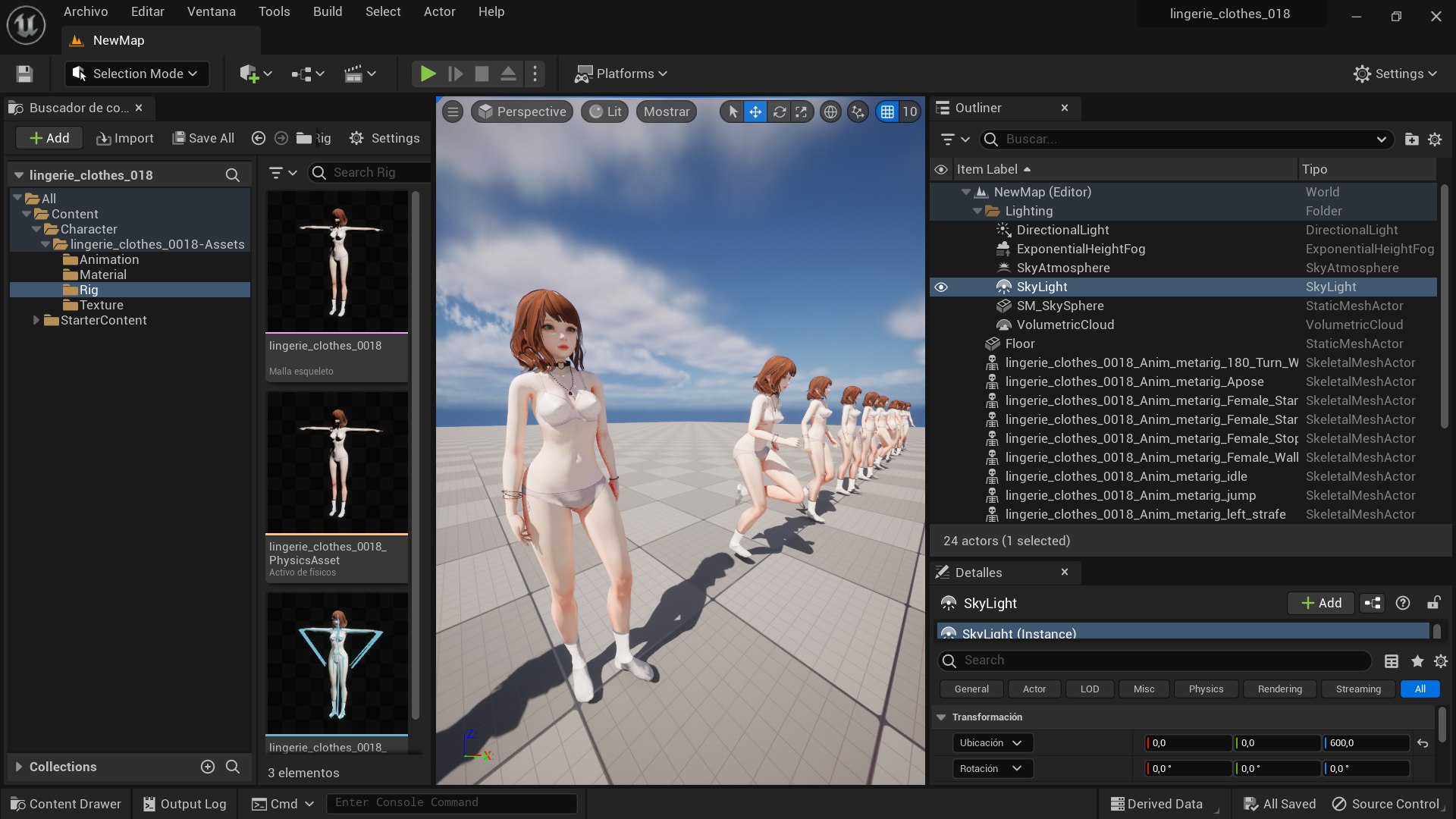Activate the Scale tool in viewport
Image resolution: width=1456 pixels, height=819 pixels.
pyautogui.click(x=802, y=111)
